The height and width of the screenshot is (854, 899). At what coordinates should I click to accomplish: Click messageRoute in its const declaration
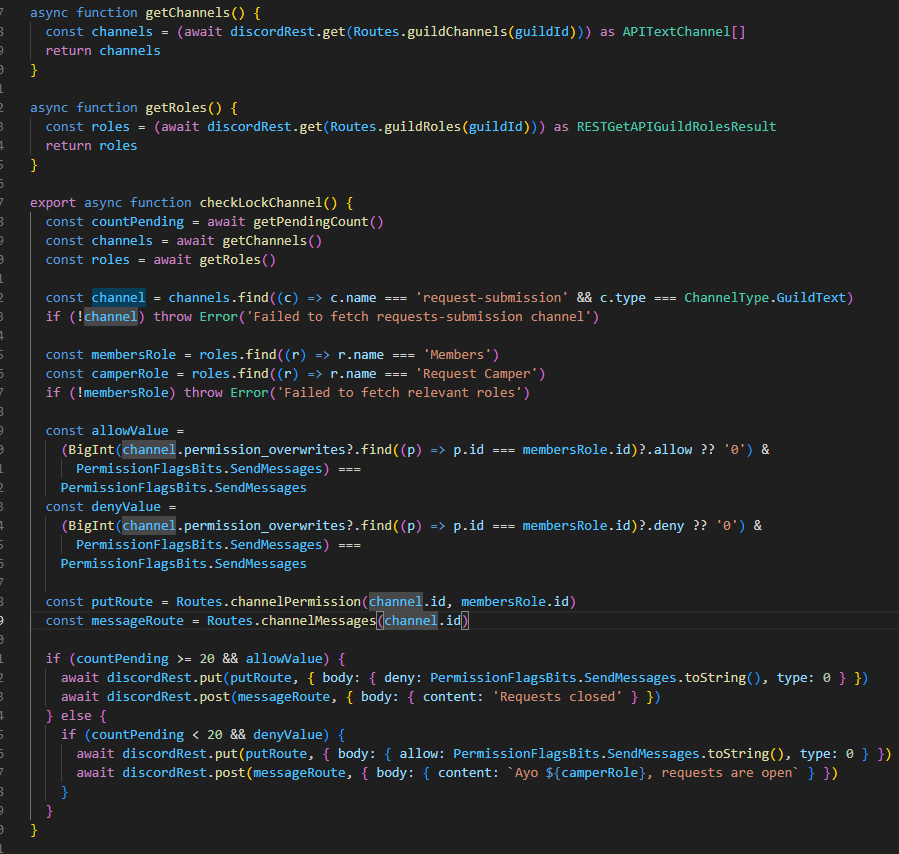click(x=138, y=620)
